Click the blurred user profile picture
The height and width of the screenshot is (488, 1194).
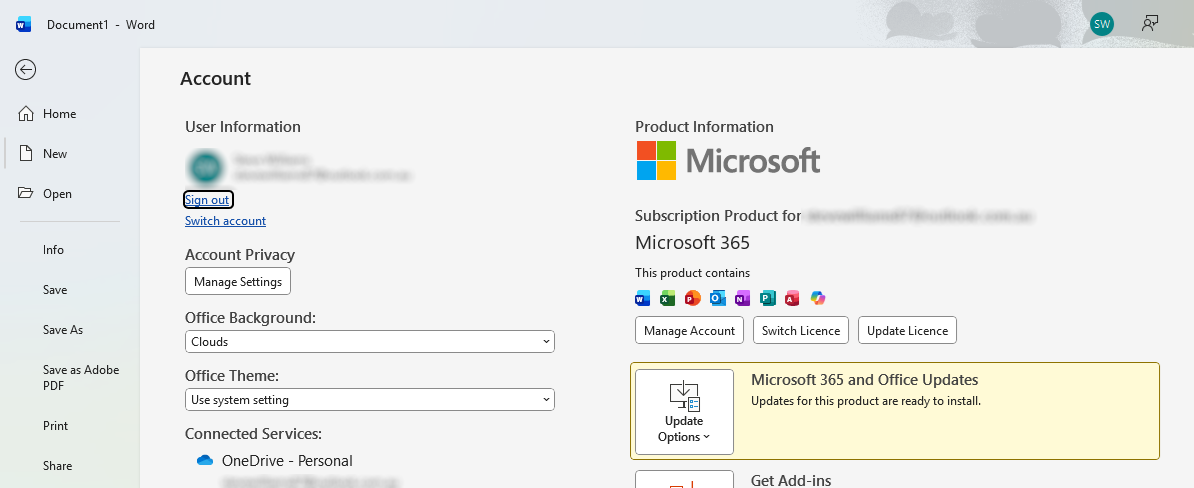tap(206, 167)
